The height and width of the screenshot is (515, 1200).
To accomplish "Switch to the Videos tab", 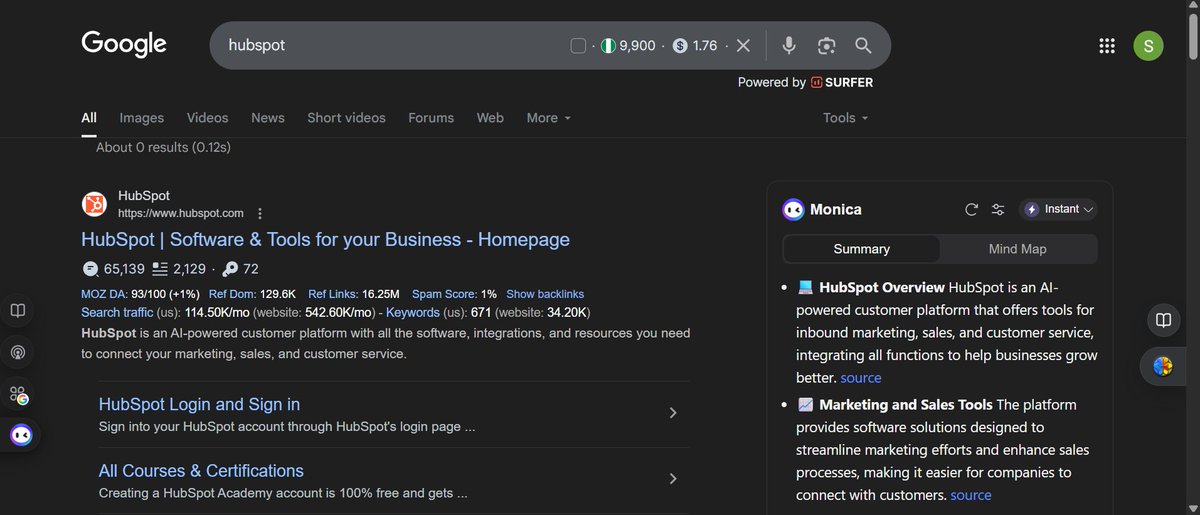I will [x=207, y=118].
